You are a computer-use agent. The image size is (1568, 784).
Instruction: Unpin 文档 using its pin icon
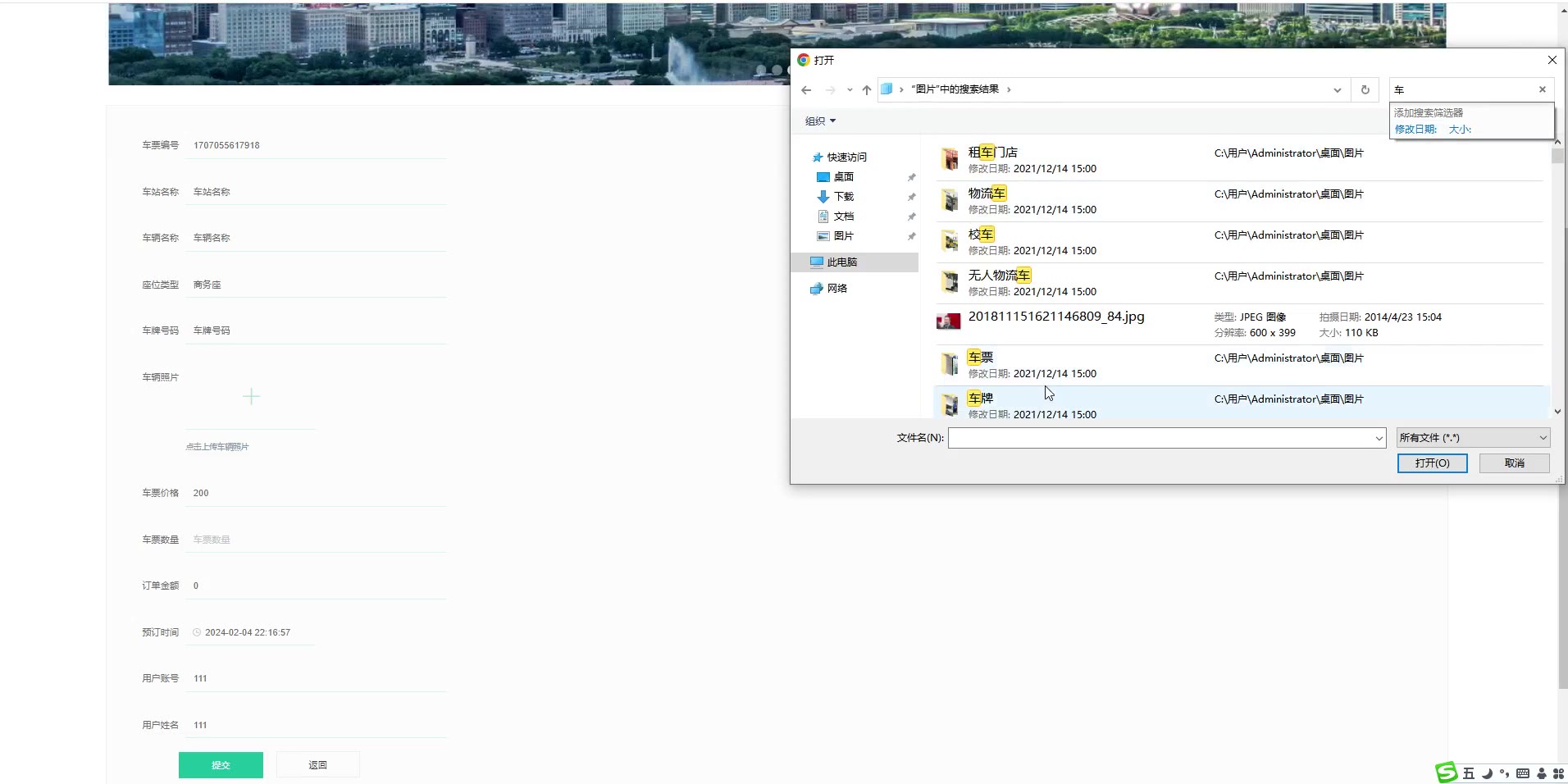911,217
